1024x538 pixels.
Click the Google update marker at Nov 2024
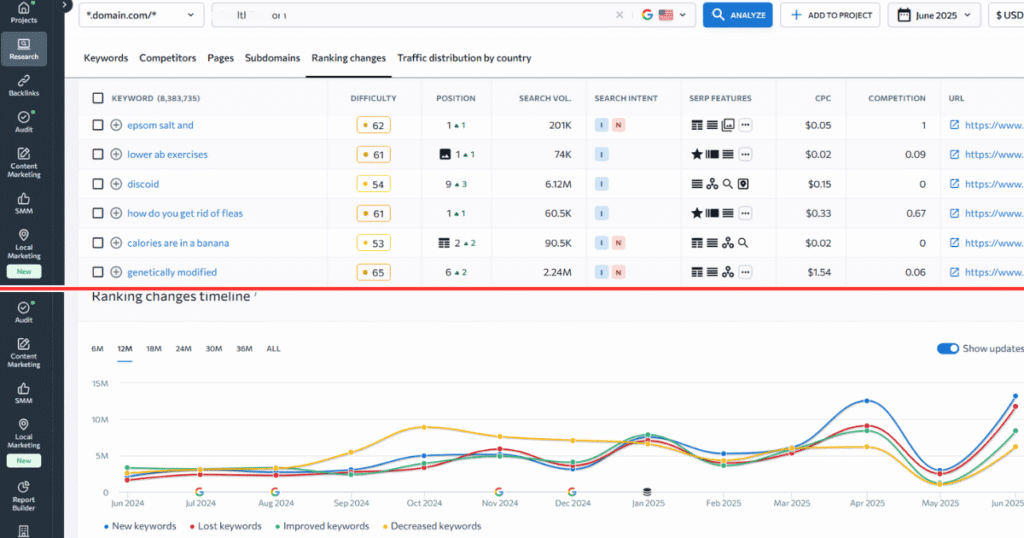[x=499, y=492]
